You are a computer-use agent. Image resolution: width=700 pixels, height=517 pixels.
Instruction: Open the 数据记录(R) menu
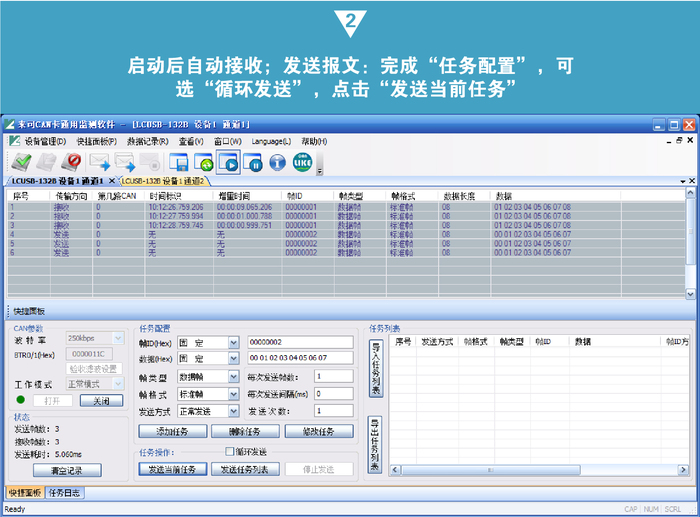pos(148,142)
